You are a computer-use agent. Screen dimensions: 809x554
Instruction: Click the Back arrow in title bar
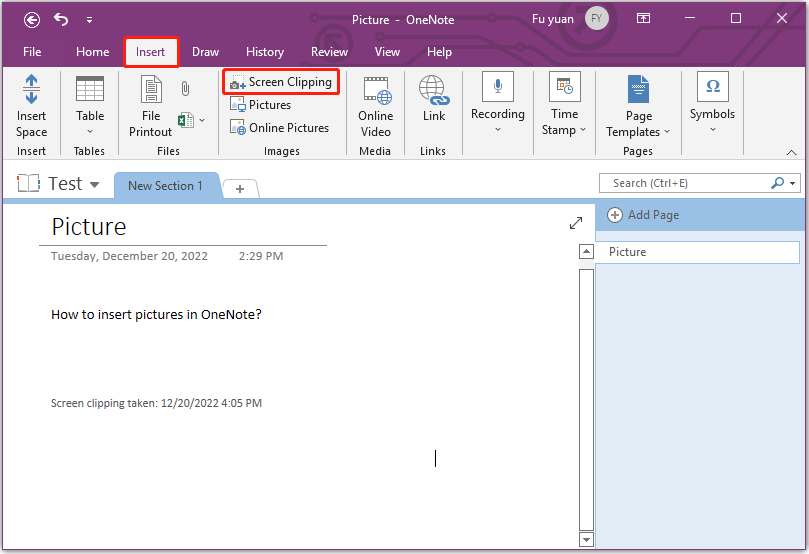click(x=32, y=20)
